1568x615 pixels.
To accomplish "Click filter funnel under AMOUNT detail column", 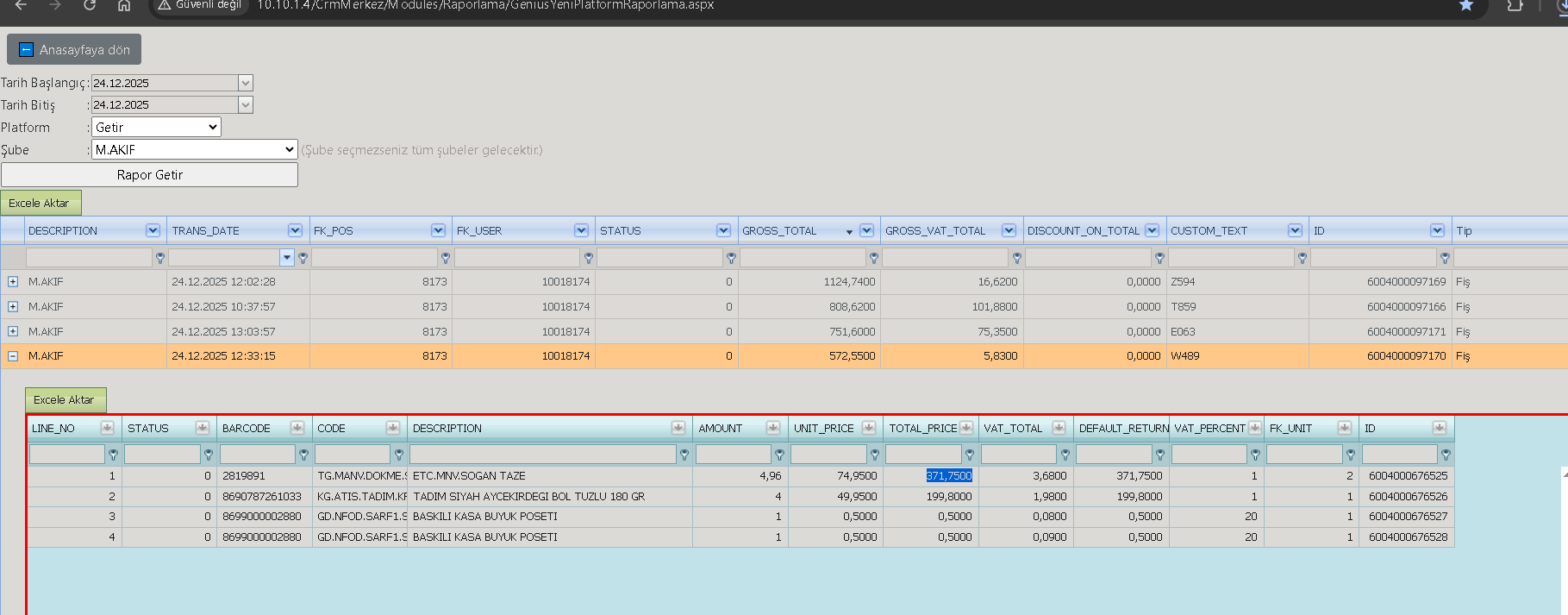I will (779, 455).
